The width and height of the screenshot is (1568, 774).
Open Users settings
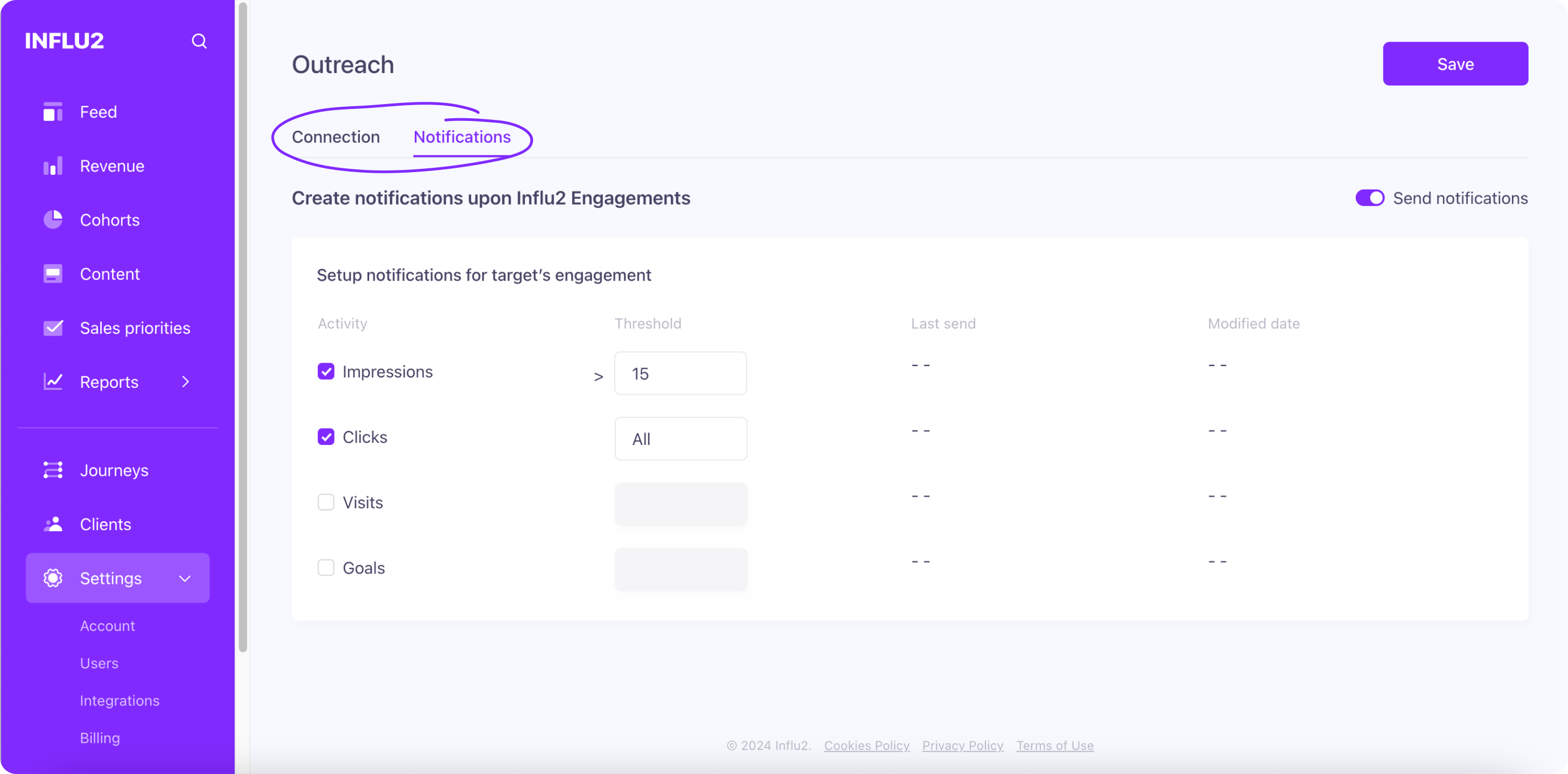tap(99, 663)
